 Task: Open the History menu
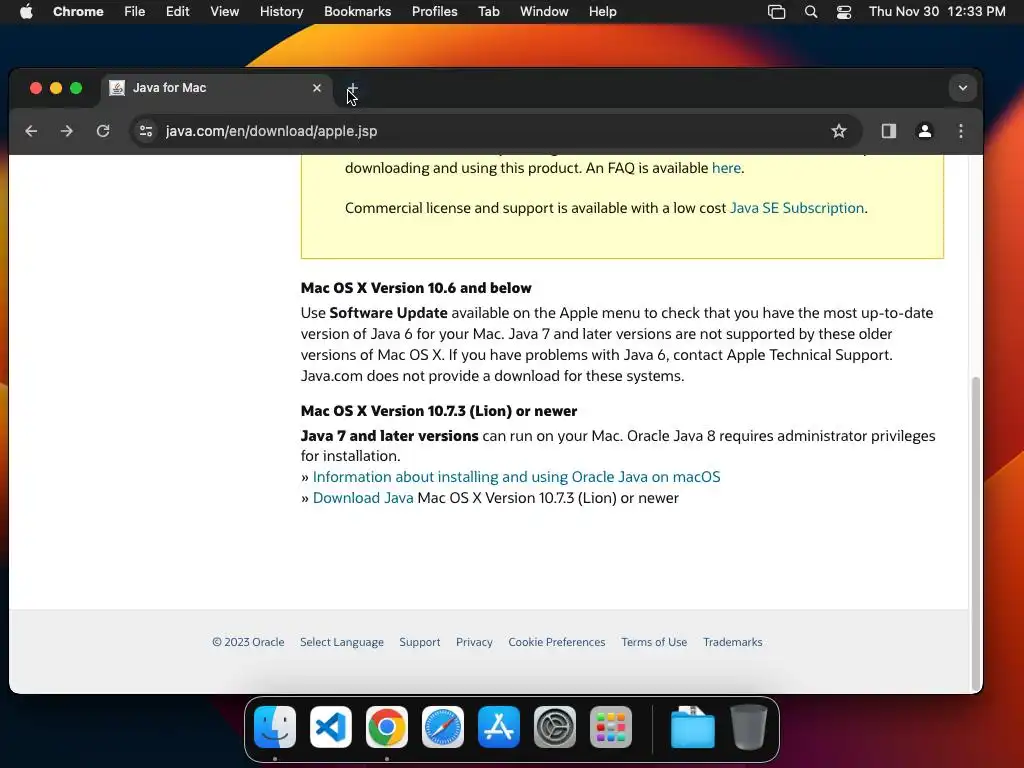281,12
